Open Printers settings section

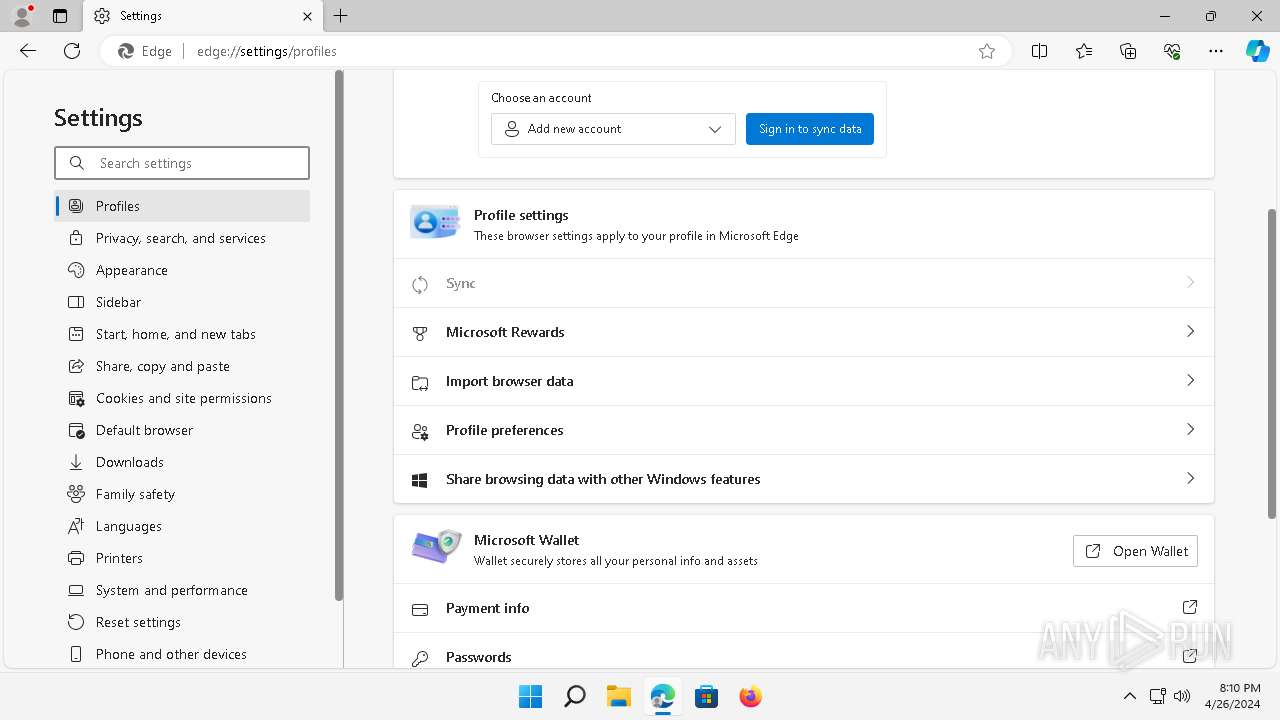(182, 558)
